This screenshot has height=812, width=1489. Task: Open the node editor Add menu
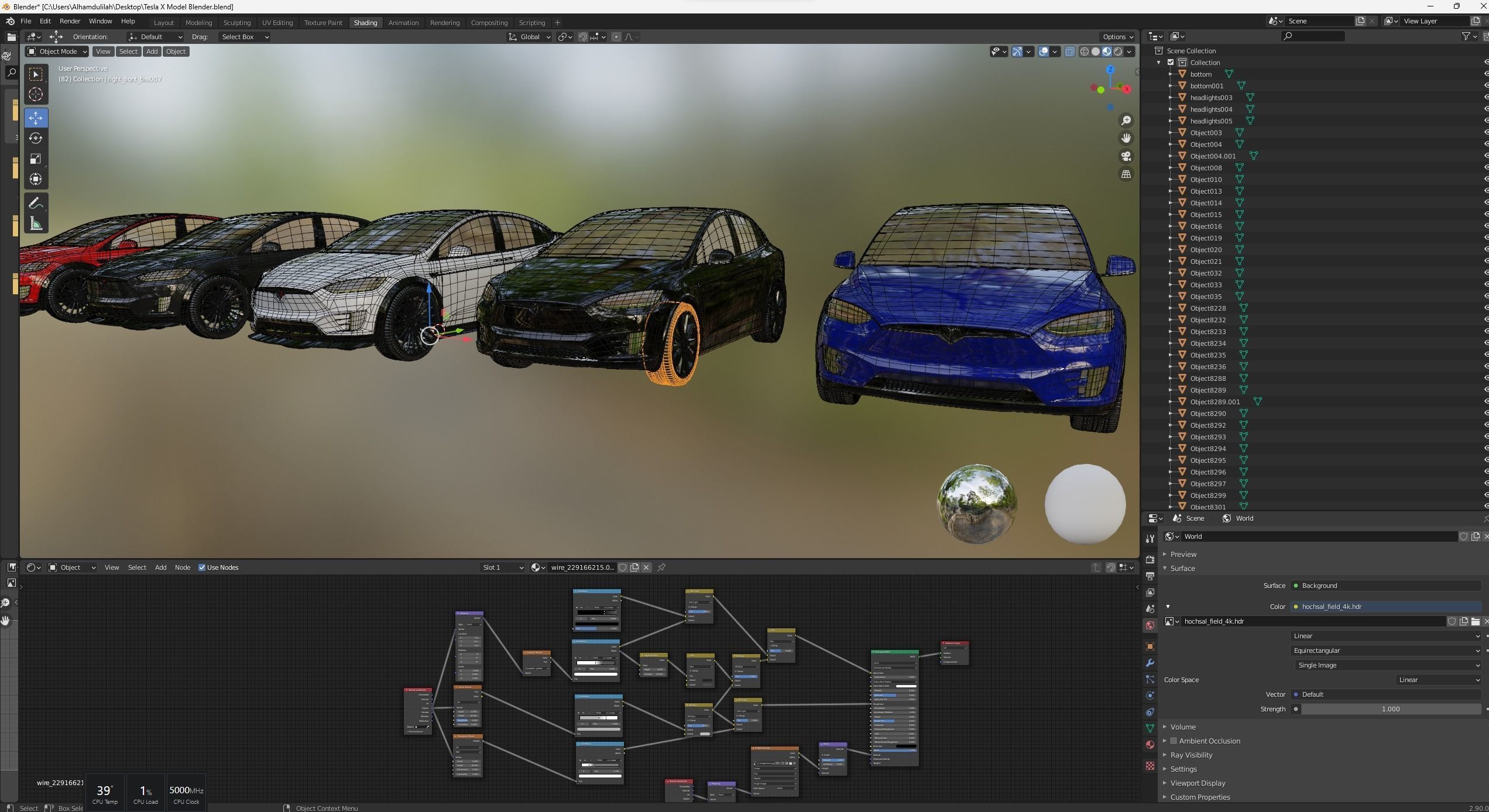(x=160, y=567)
